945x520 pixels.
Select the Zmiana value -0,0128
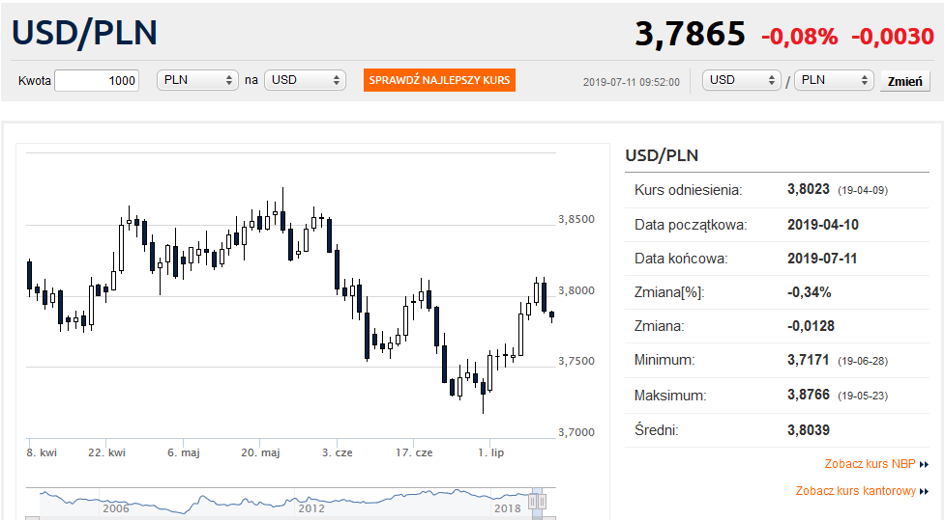[811, 326]
